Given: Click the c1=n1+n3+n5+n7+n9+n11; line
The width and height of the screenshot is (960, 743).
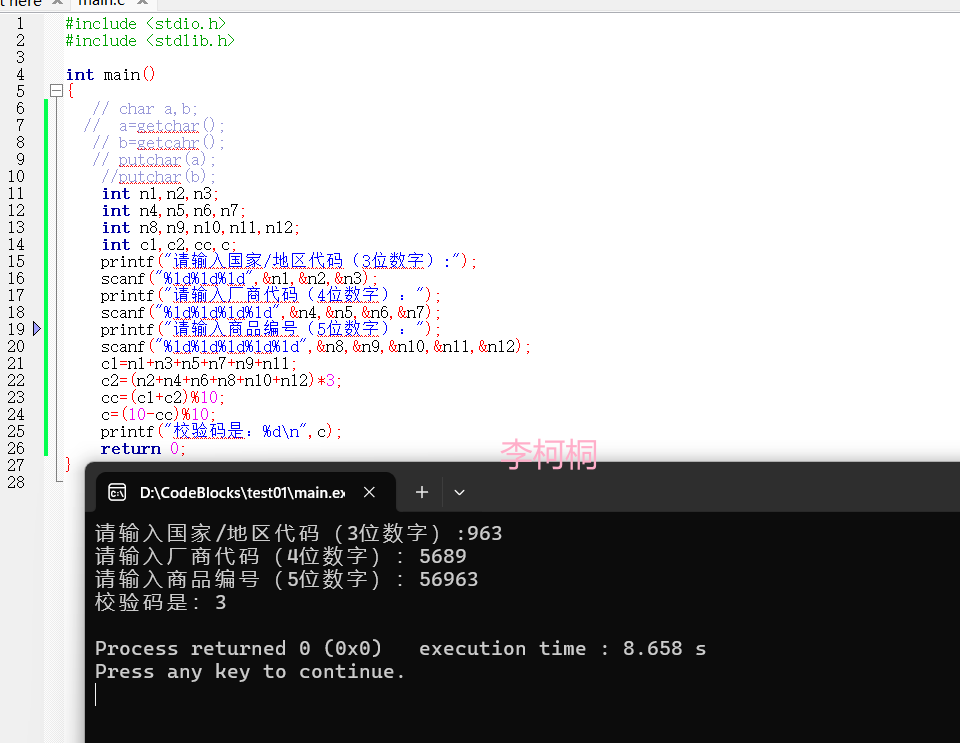Looking at the screenshot, I should tap(199, 364).
